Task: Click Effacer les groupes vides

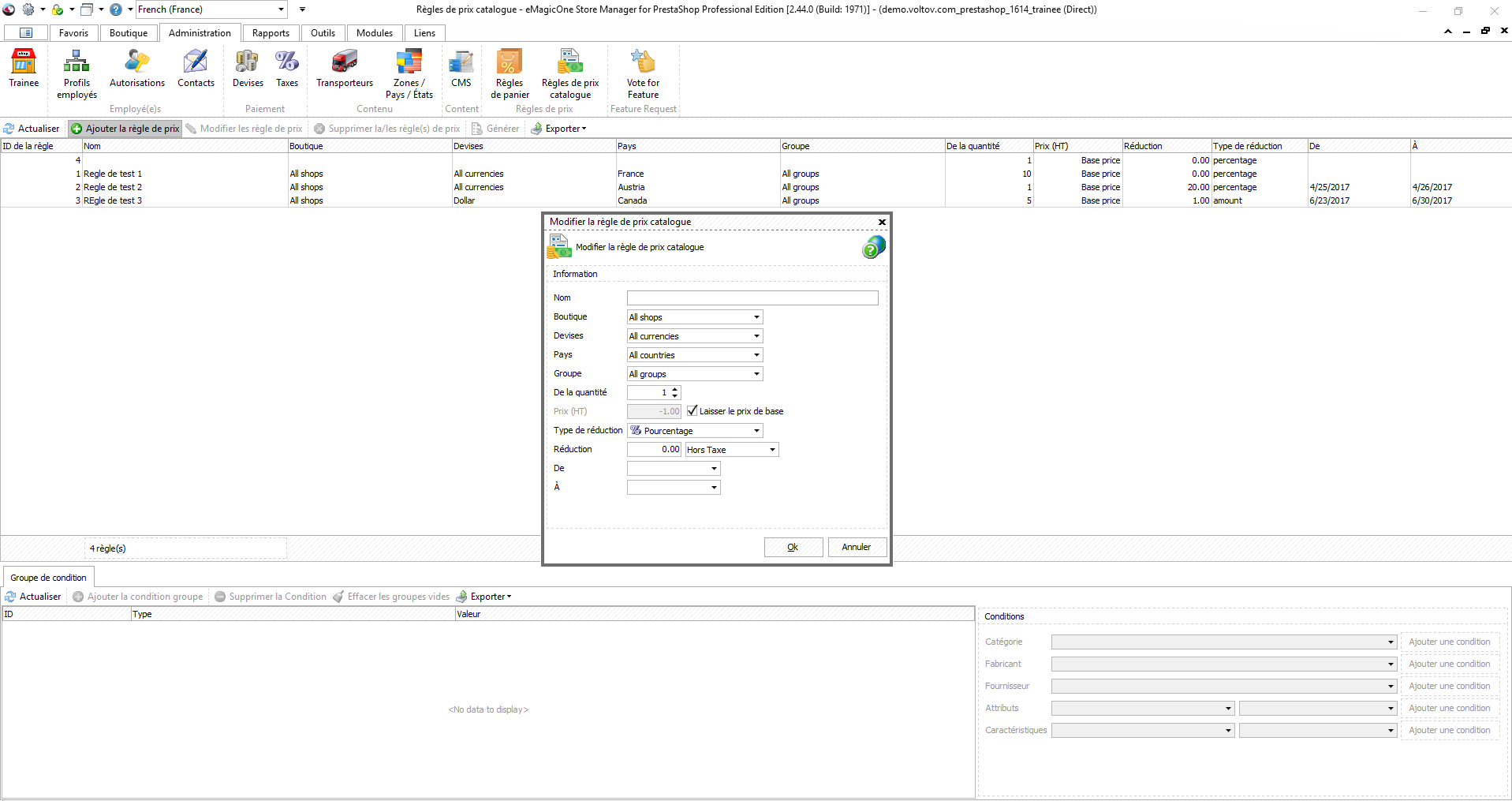Action: 391,597
